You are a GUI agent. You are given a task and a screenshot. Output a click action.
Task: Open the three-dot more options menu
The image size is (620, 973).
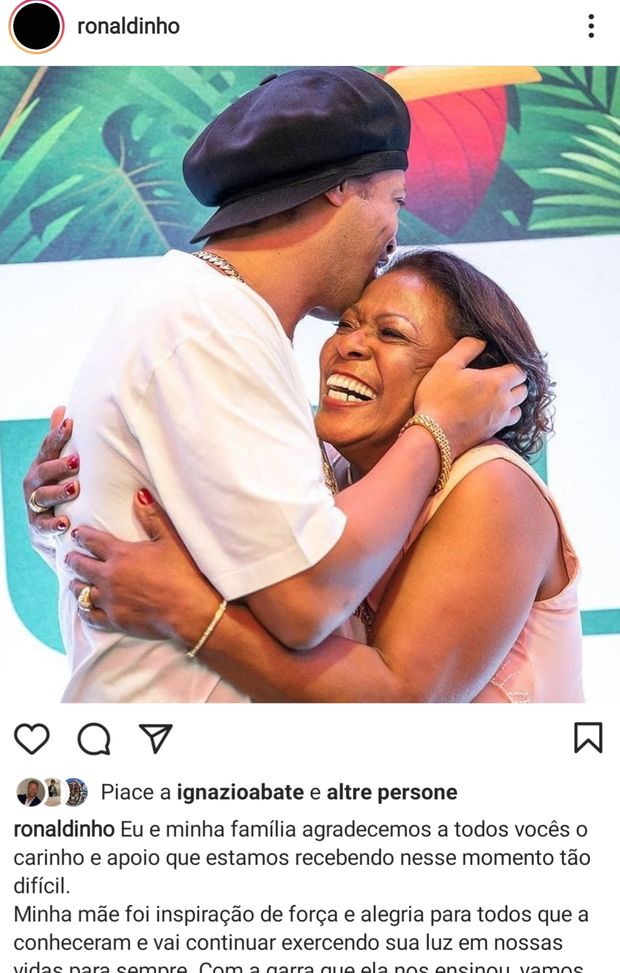[591, 26]
